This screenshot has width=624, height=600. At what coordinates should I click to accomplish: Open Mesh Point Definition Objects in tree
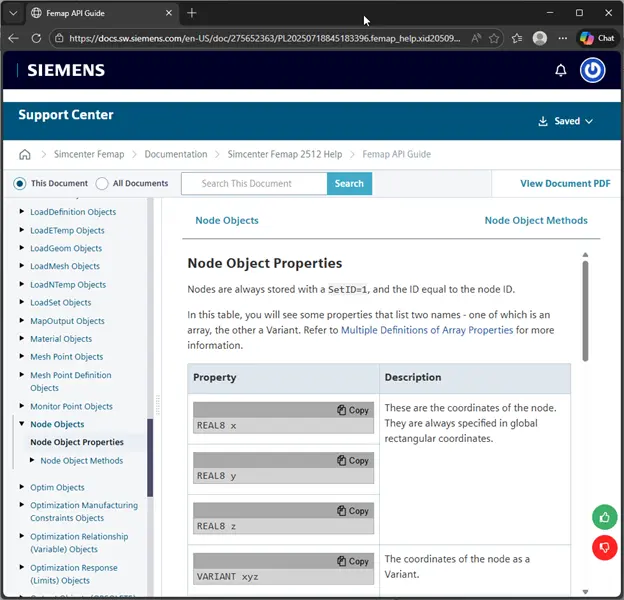pos(71,381)
